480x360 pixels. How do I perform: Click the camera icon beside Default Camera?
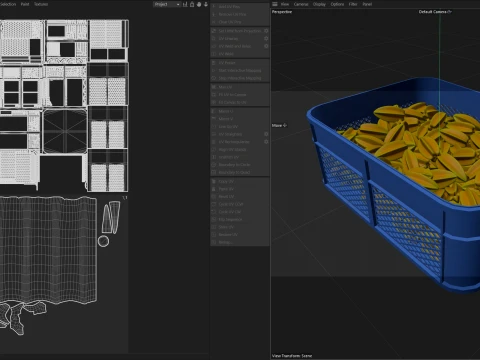coord(449,12)
